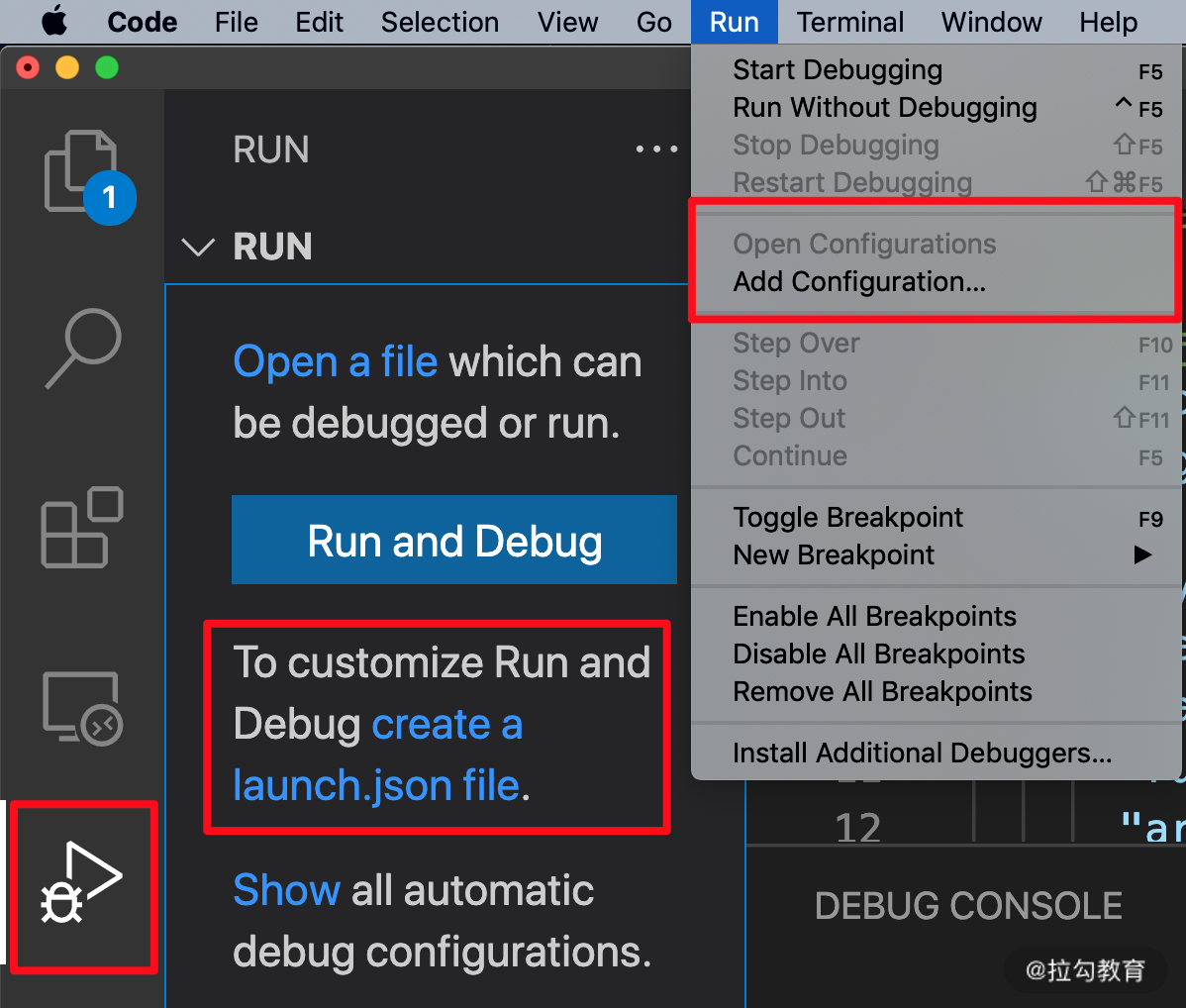Select Step Over menu entry
Image resolution: width=1186 pixels, height=1008 pixels.
(937, 343)
